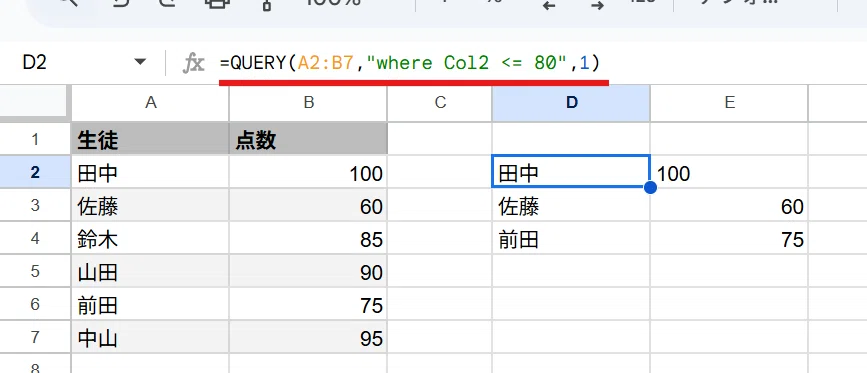867x373 pixels.
Task: Select row 6 header
Action: pos(35,304)
